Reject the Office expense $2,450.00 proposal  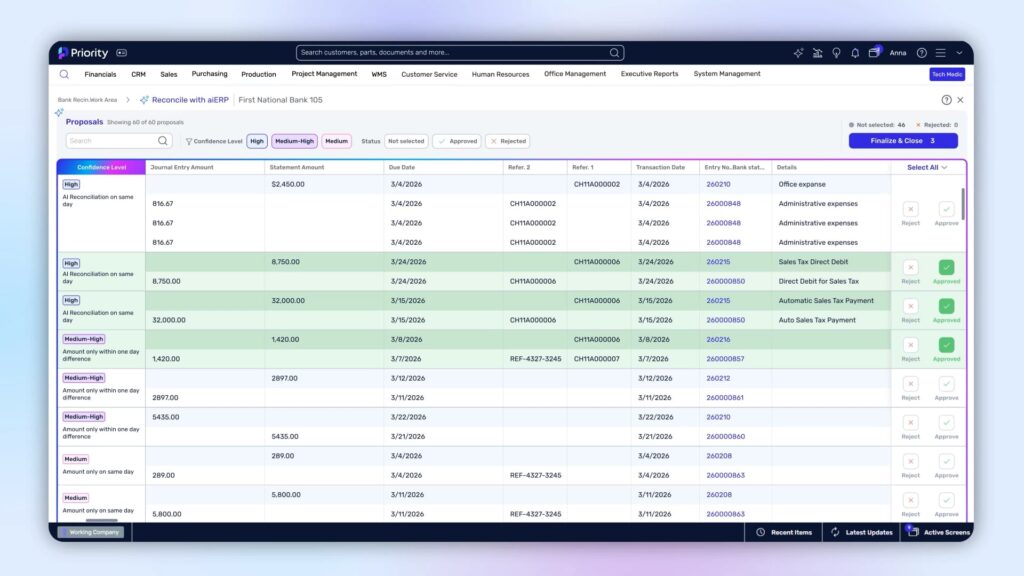pos(910,209)
